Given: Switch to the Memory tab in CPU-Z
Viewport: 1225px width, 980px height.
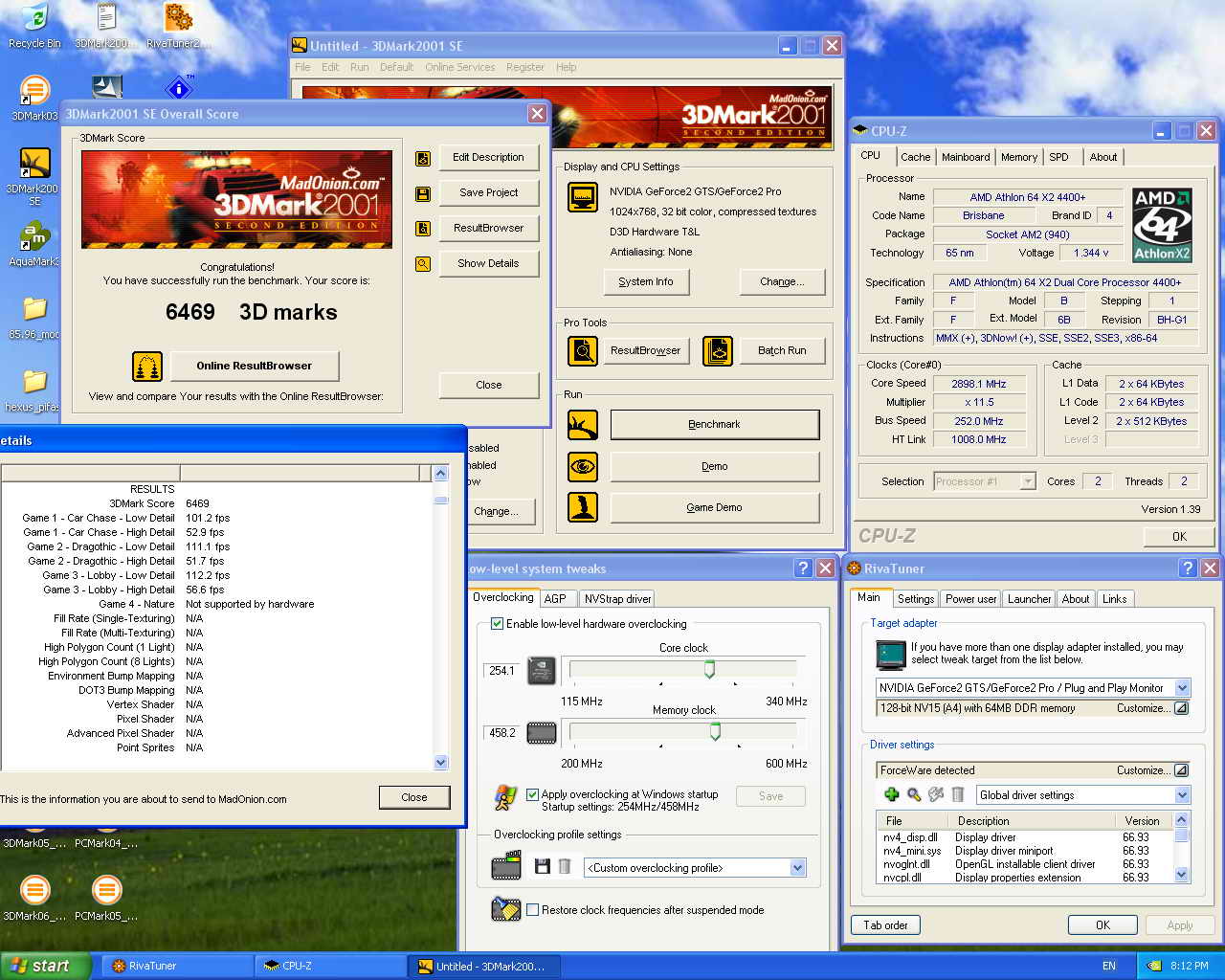Looking at the screenshot, I should pyautogui.click(x=1019, y=157).
